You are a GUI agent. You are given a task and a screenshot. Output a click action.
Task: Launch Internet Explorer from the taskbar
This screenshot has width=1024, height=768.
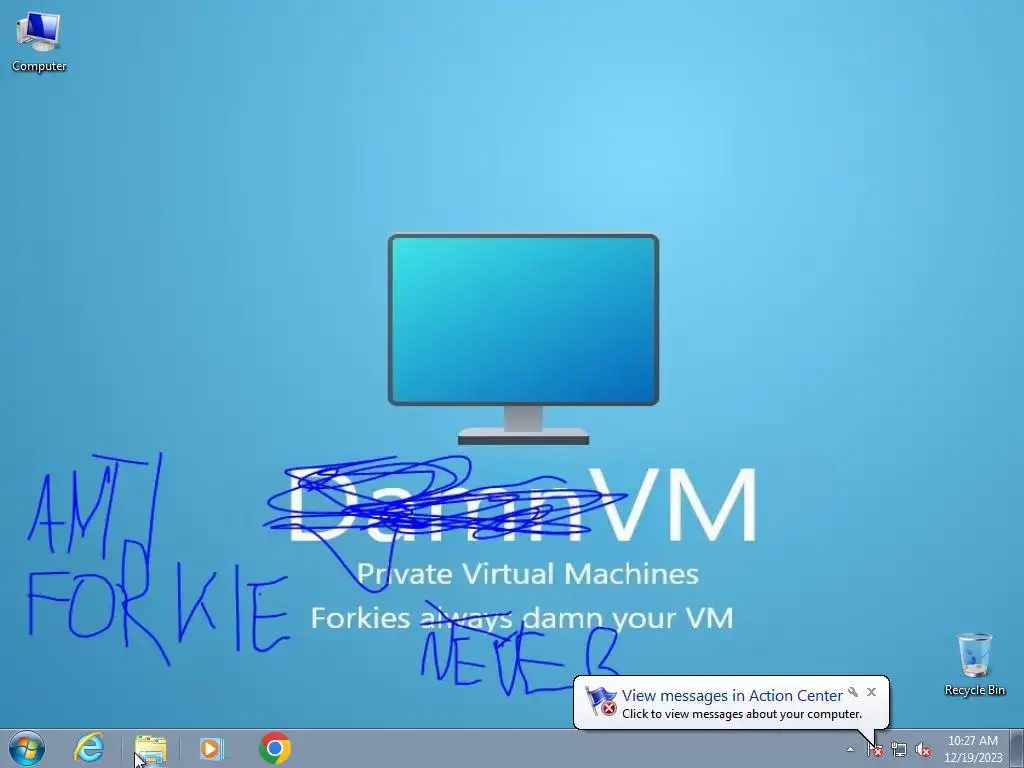pos(89,748)
